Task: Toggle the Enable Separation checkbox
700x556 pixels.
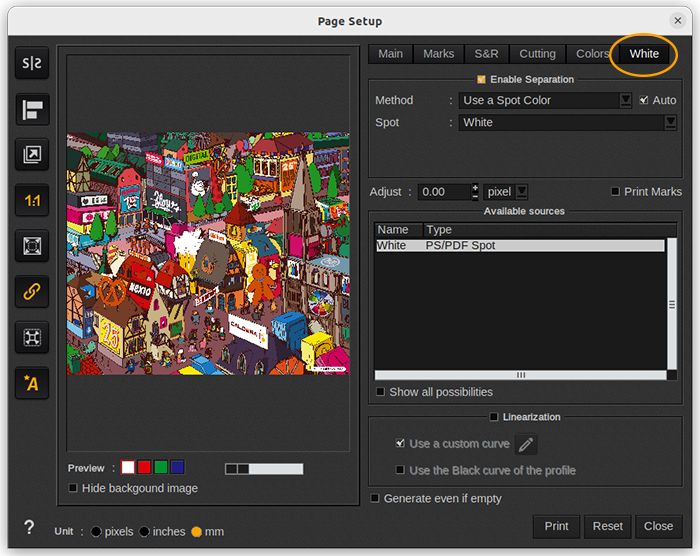Action: click(x=481, y=79)
